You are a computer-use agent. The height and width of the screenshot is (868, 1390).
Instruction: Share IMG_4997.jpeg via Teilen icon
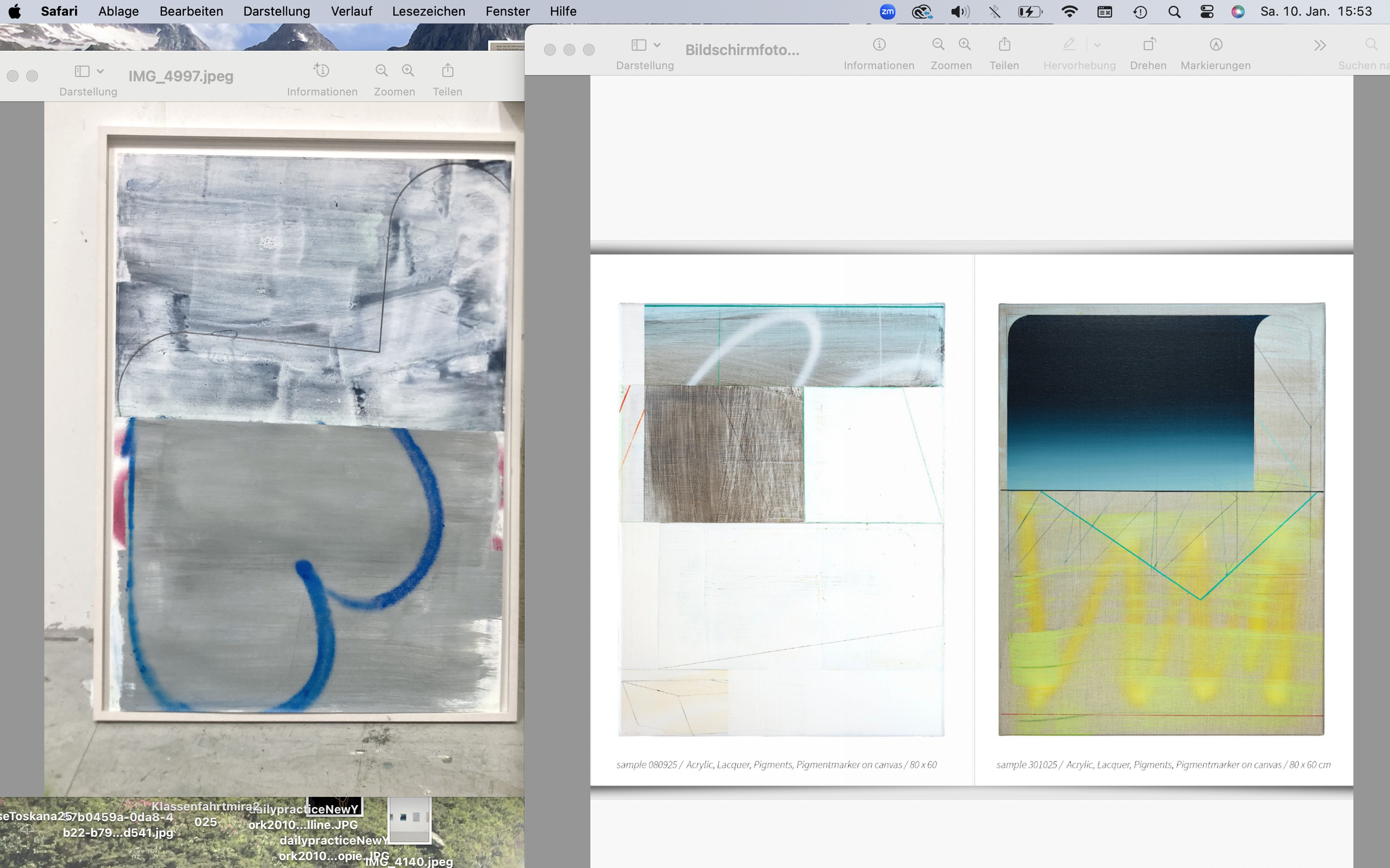pos(448,71)
